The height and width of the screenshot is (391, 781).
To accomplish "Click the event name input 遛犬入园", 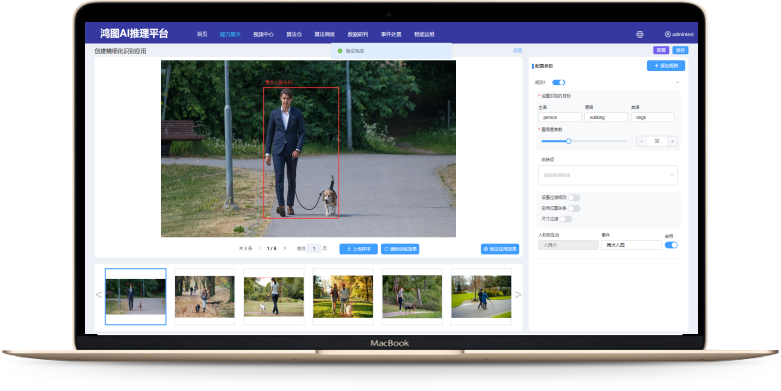I will tap(631, 245).
